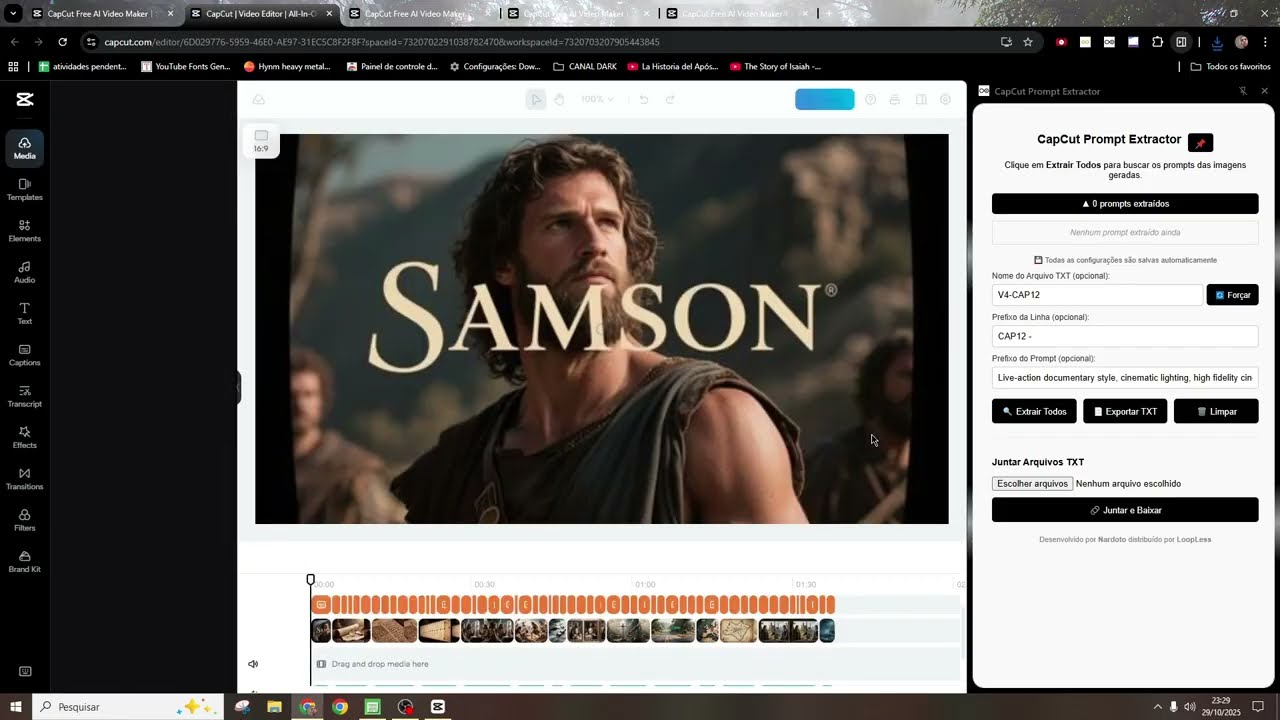Click the Nome do Arquivo TXT field

tap(1097, 295)
